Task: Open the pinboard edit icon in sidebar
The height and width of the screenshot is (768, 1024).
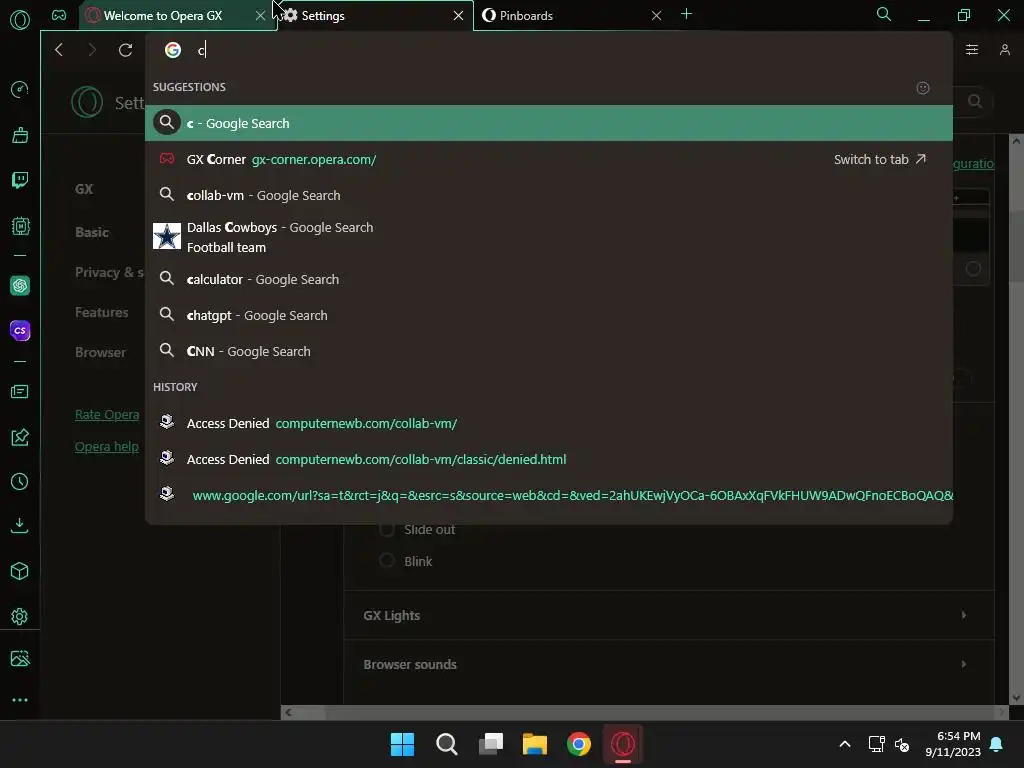Action: 20,437
